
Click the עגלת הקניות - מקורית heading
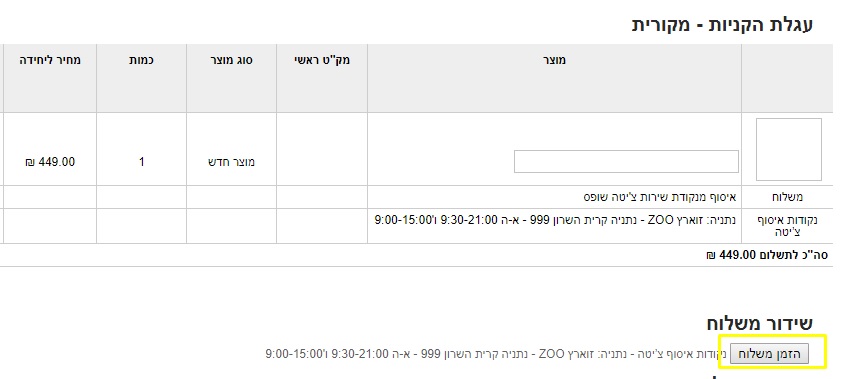pos(722,25)
